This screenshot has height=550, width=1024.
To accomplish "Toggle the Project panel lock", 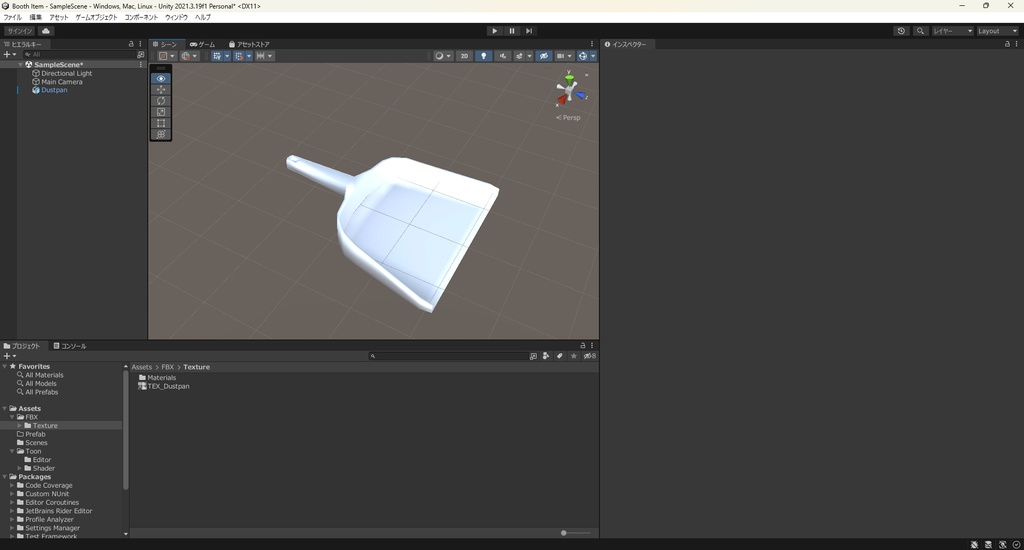I will (x=583, y=346).
